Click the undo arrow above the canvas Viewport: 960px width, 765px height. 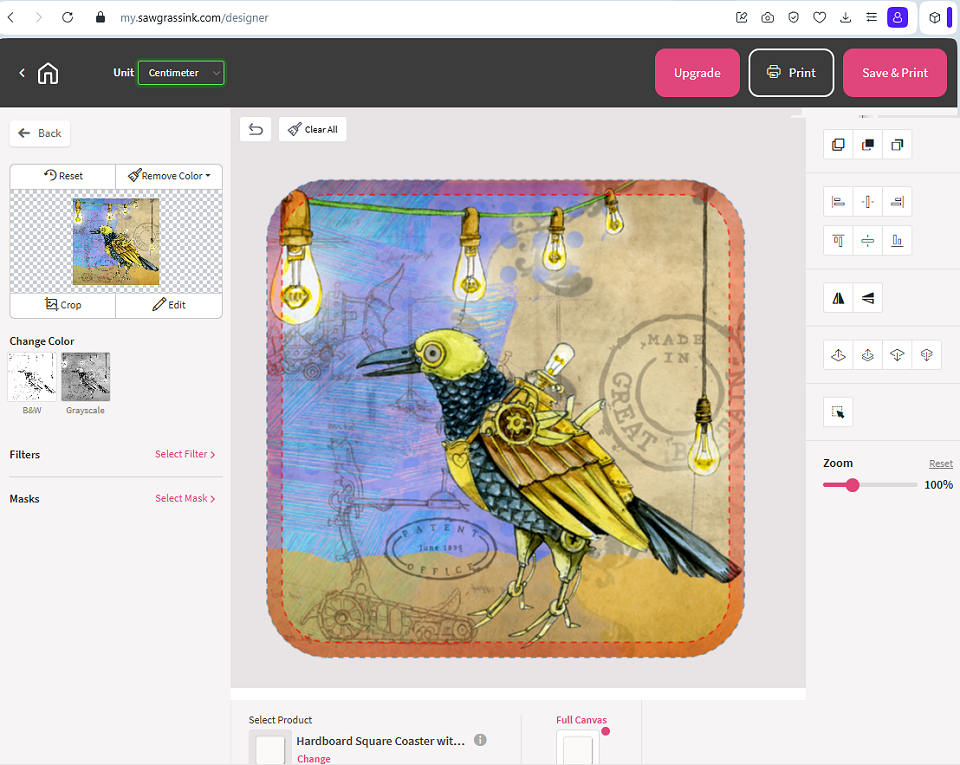click(256, 129)
